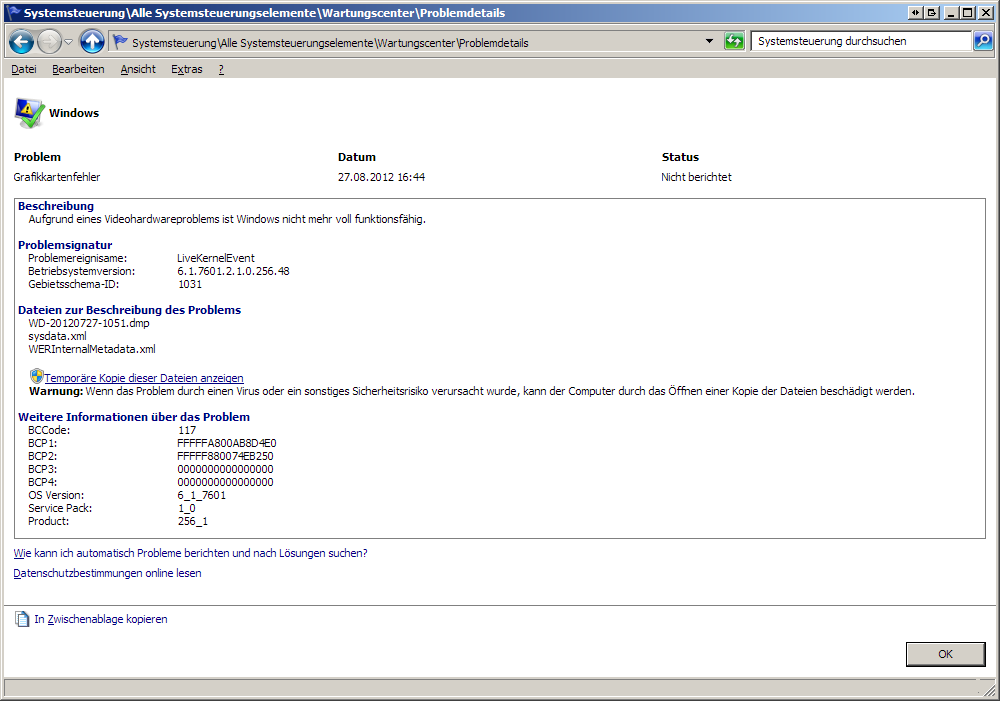
Task: Click the BCP2 value FFFFF880074EB250
Action: [225, 456]
